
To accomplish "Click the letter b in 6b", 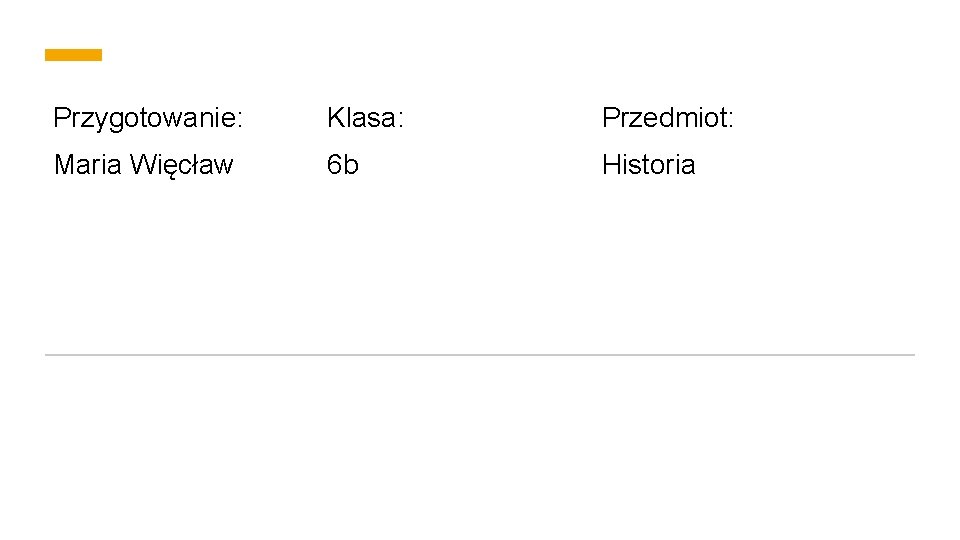I will click(x=351, y=165).
